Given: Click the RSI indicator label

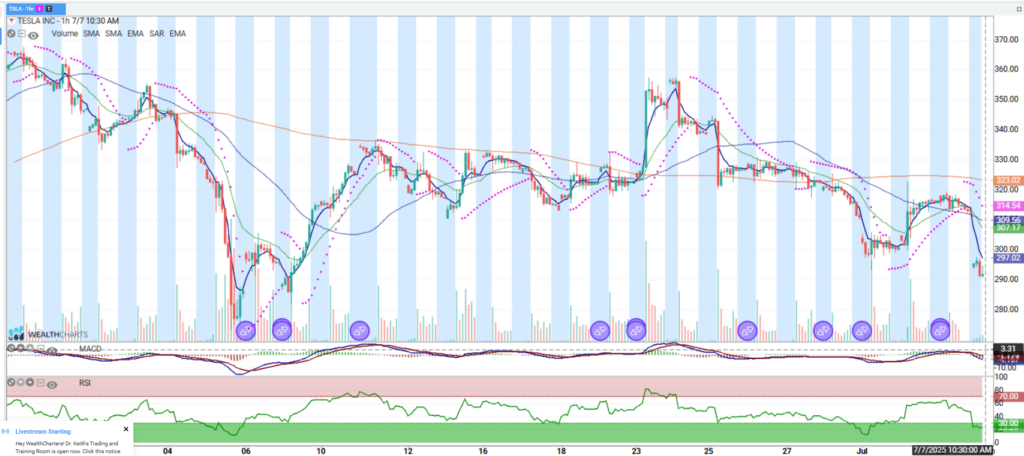Looking at the screenshot, I should 84,383.
